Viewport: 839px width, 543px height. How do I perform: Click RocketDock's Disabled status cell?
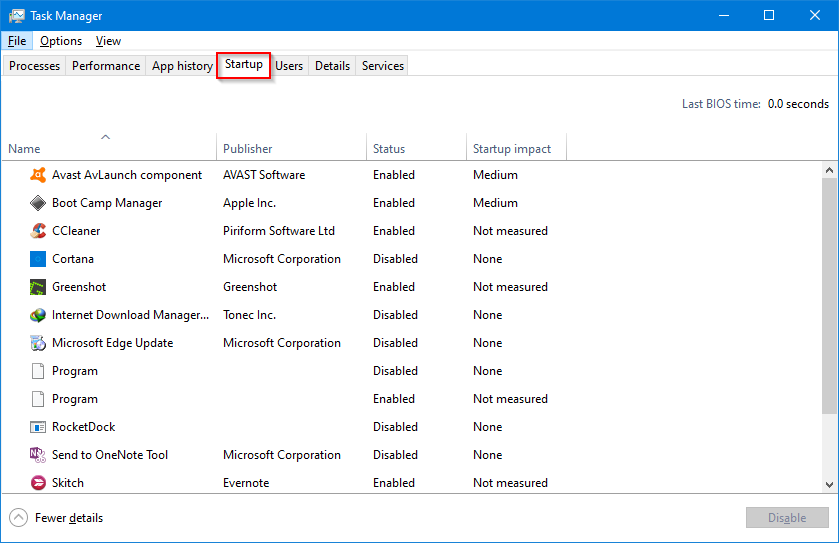pyautogui.click(x=395, y=427)
